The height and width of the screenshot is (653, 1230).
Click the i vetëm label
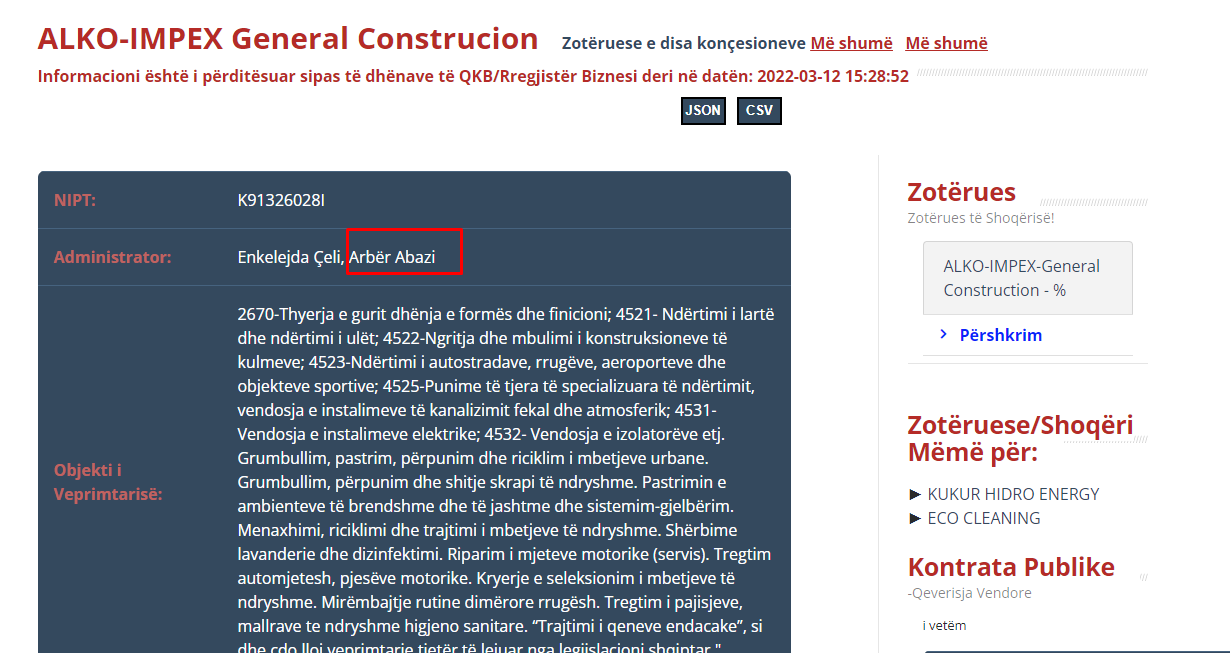944,626
